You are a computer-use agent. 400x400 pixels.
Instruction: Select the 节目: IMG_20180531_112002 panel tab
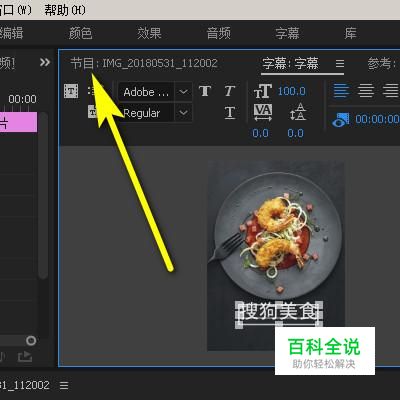(x=144, y=63)
